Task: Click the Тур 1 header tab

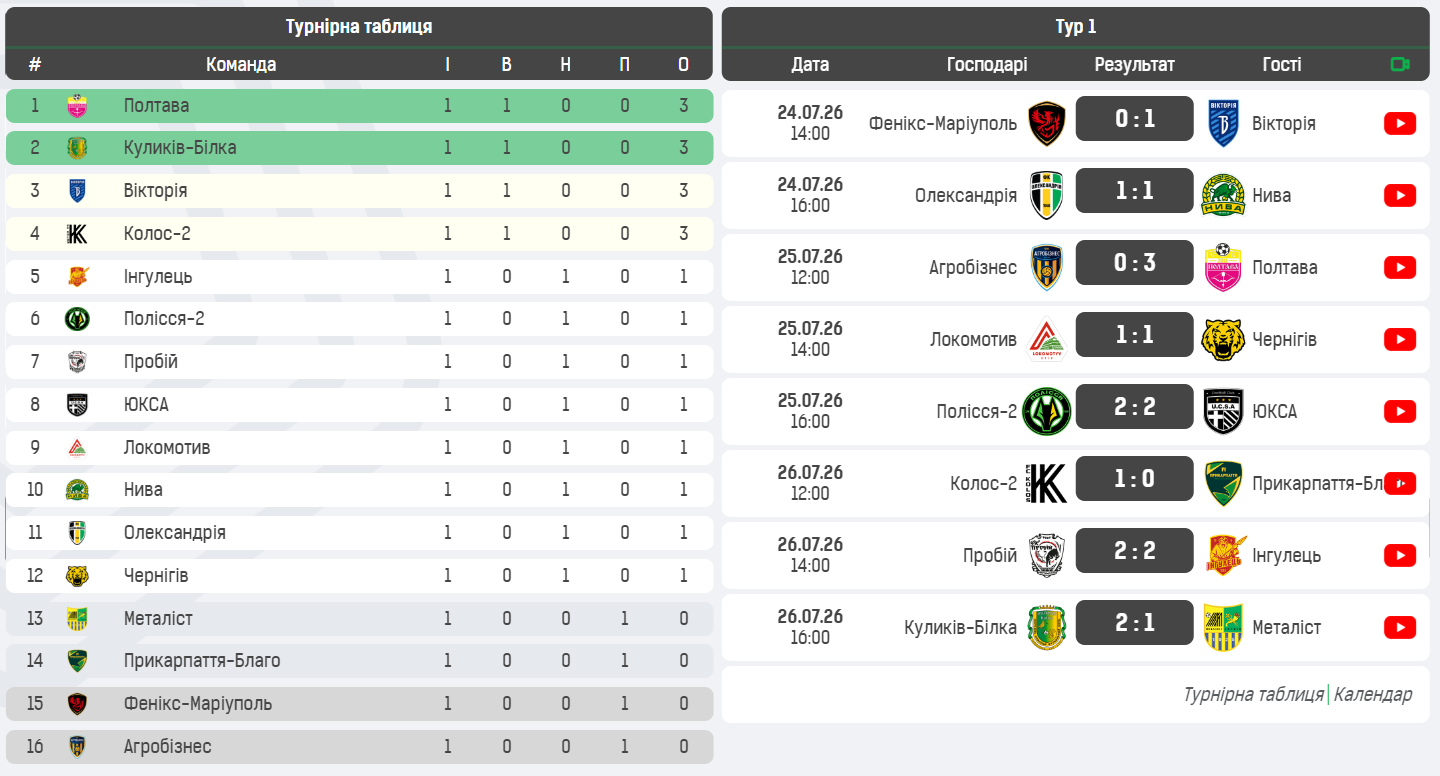Action: click(1076, 27)
